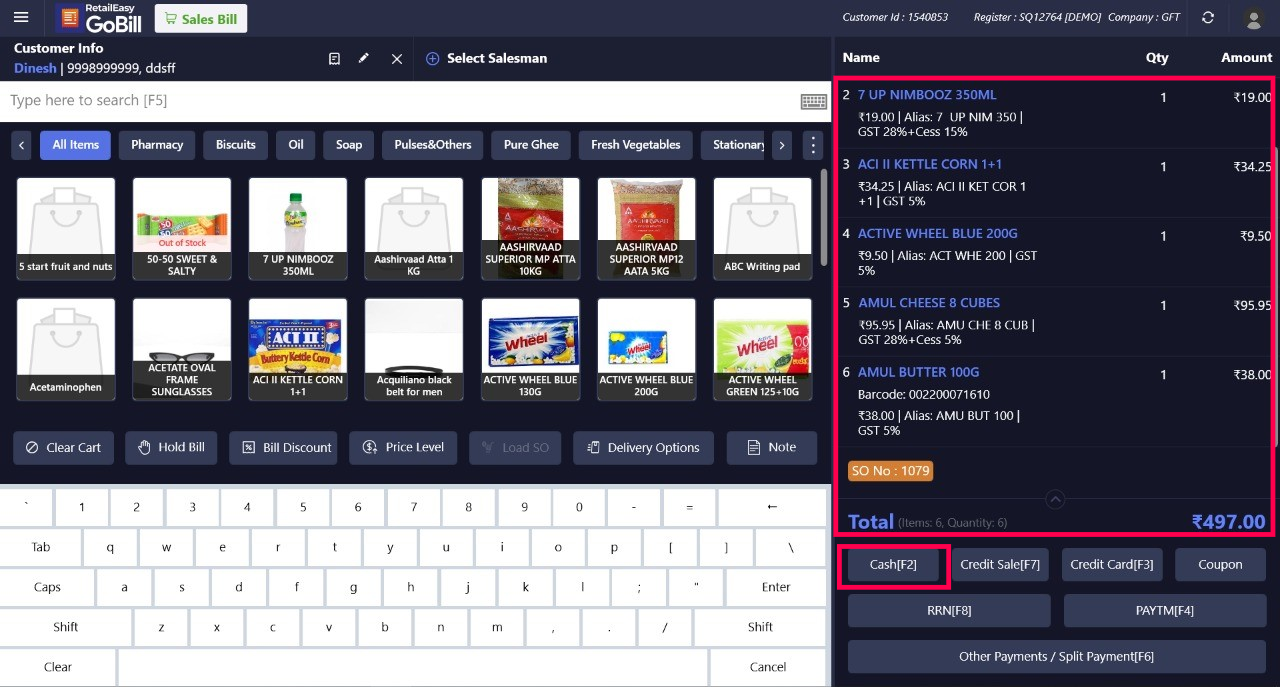The height and width of the screenshot is (687, 1280).
Task: Choose RRN[F8] payment
Action: (x=949, y=611)
